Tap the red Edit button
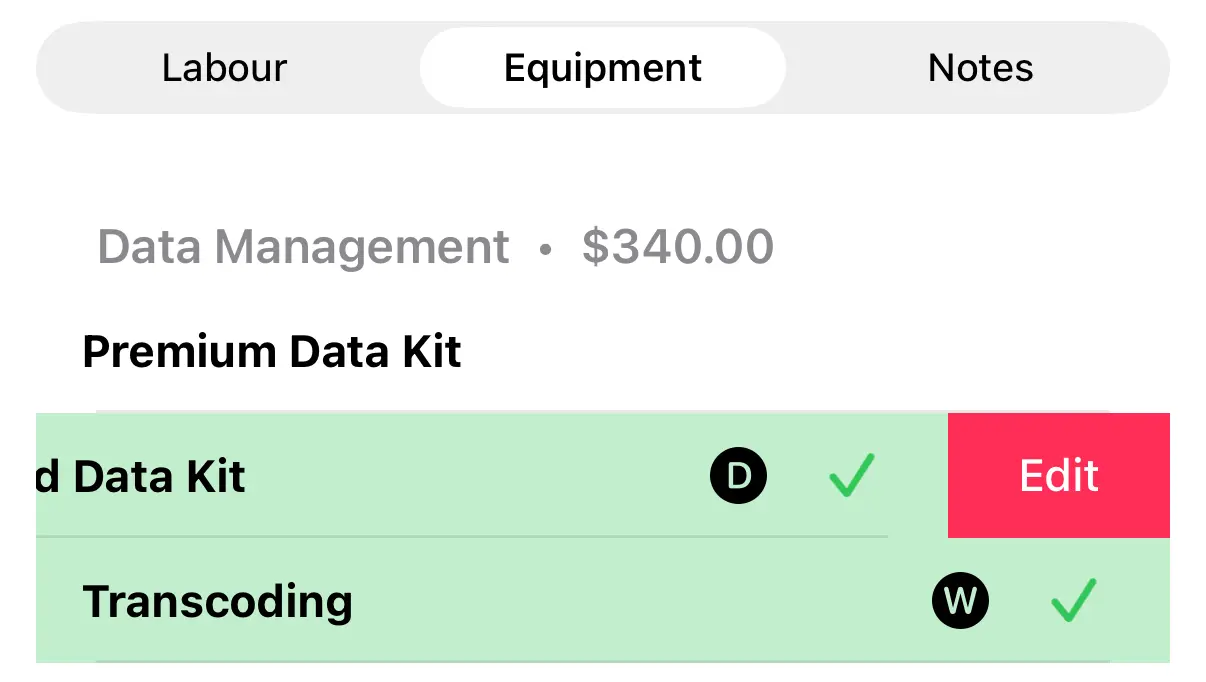 1058,476
